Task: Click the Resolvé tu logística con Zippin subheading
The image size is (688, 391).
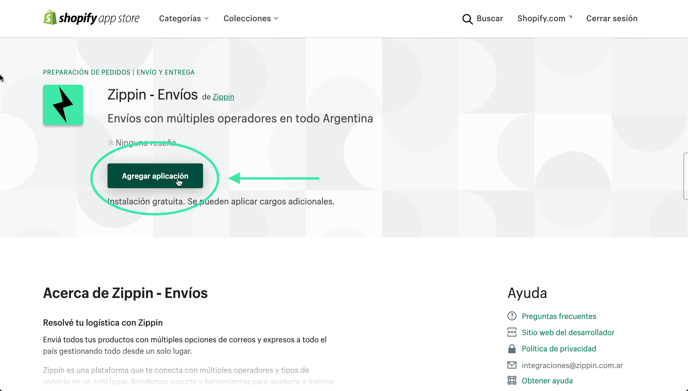Action: (103, 323)
